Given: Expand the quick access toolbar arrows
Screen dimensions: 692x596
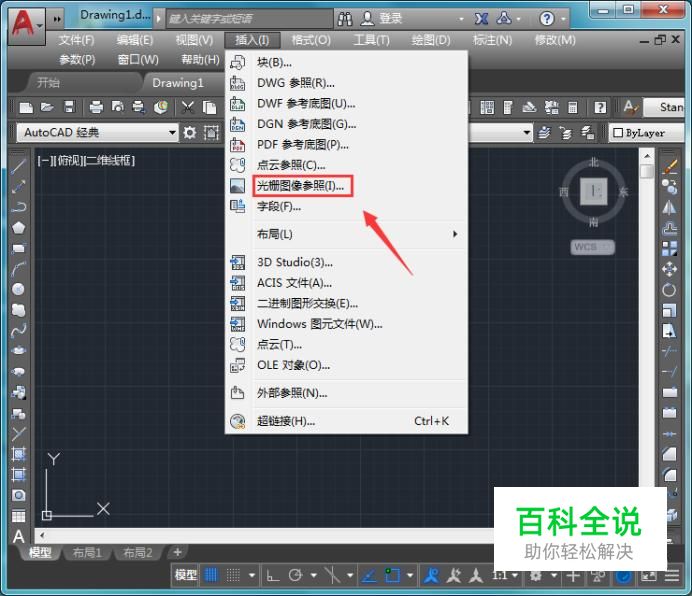Looking at the screenshot, I should click(57, 19).
